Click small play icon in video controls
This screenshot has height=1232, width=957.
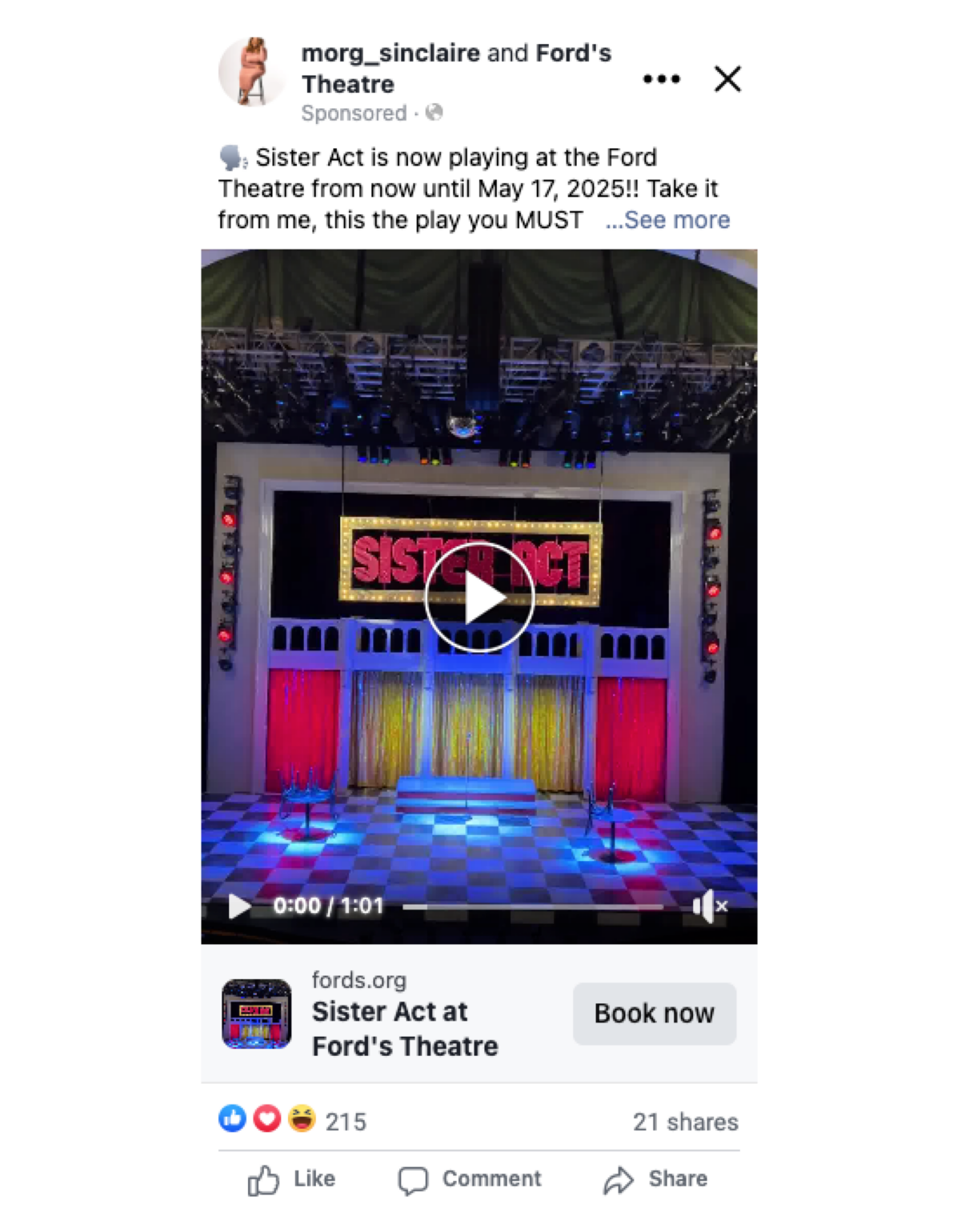(x=238, y=906)
